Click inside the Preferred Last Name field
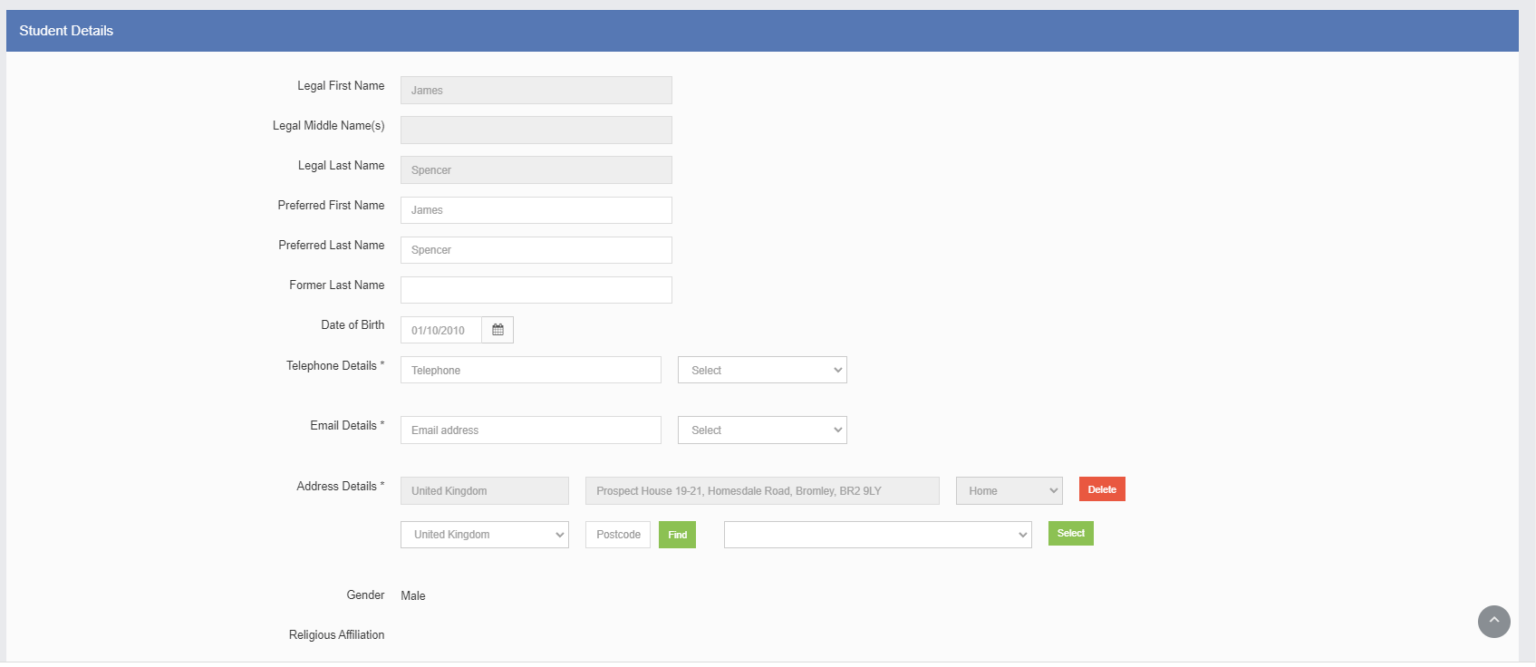Image resolution: width=1536 pixels, height=667 pixels. click(x=536, y=249)
